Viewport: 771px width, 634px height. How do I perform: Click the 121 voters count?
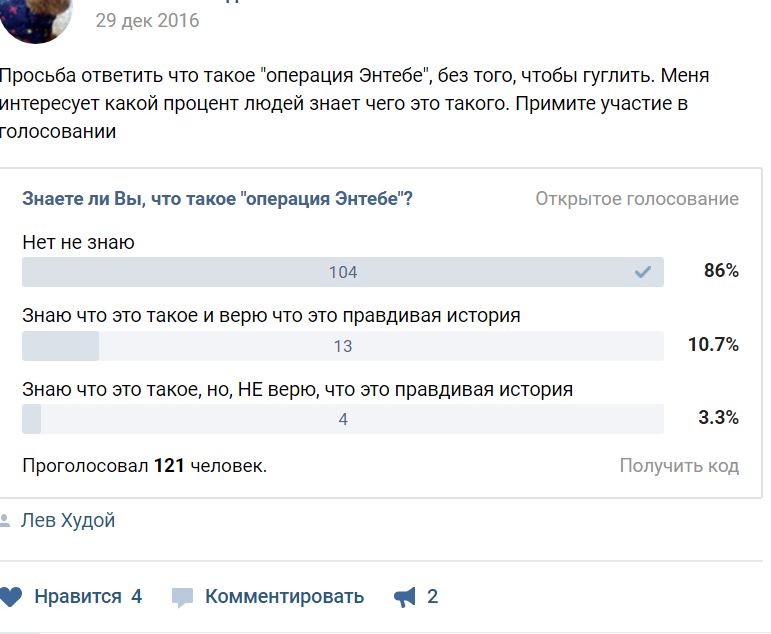[x=169, y=465]
